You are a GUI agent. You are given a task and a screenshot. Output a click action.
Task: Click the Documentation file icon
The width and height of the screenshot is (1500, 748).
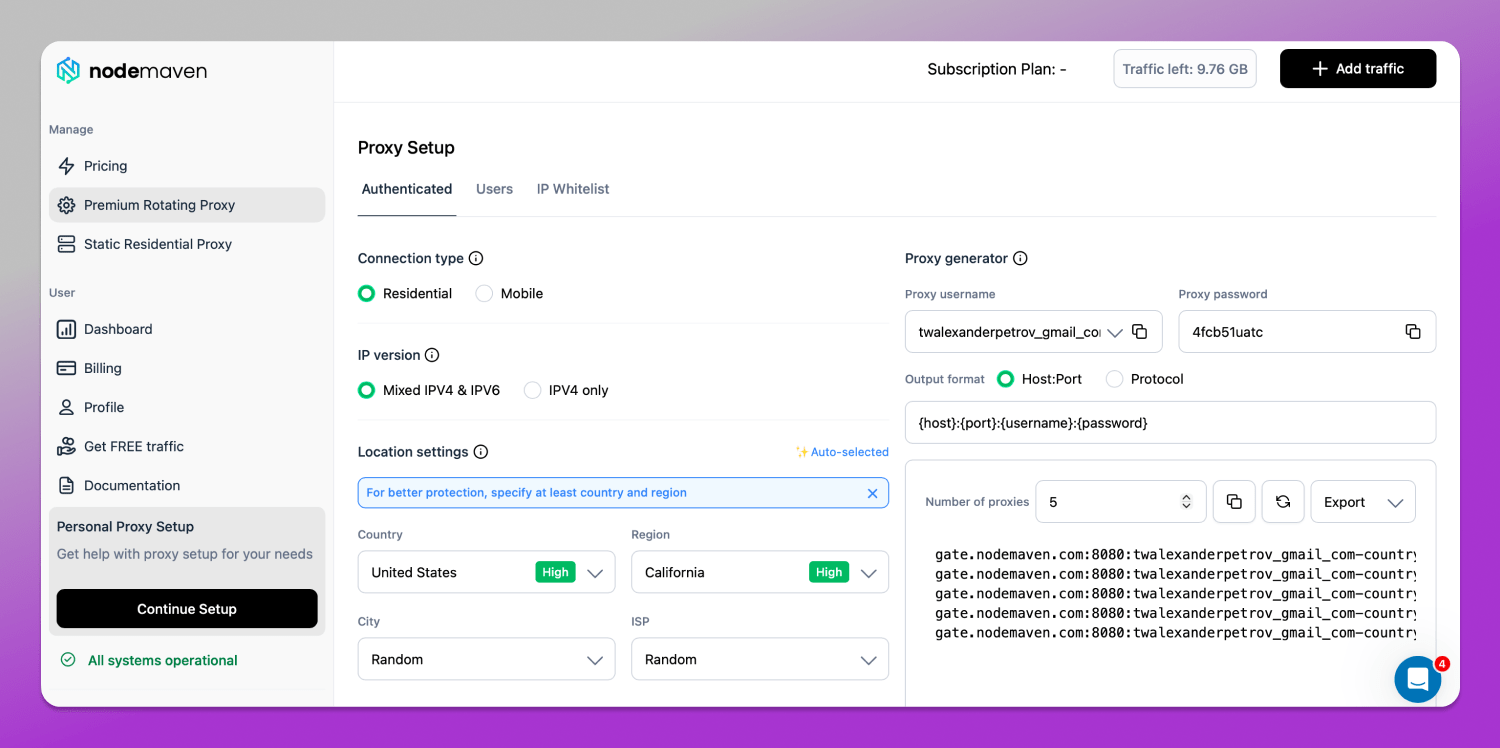[x=66, y=485]
